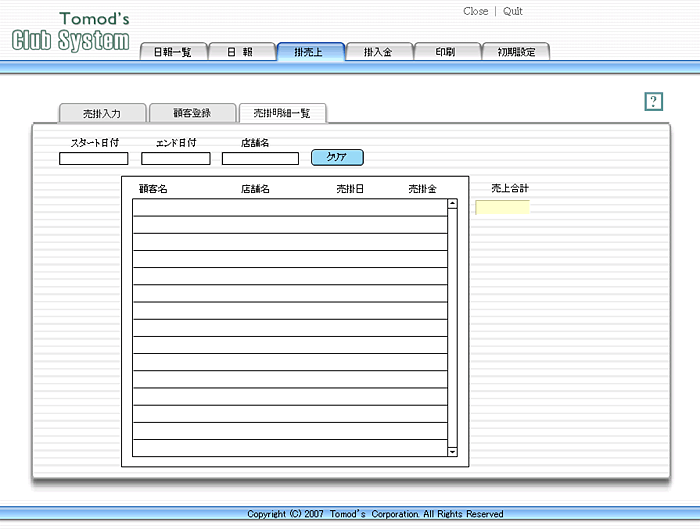Click the scroll down arrow in the list
Image resolution: width=700 pixels, height=529 pixels.
tap(452, 451)
